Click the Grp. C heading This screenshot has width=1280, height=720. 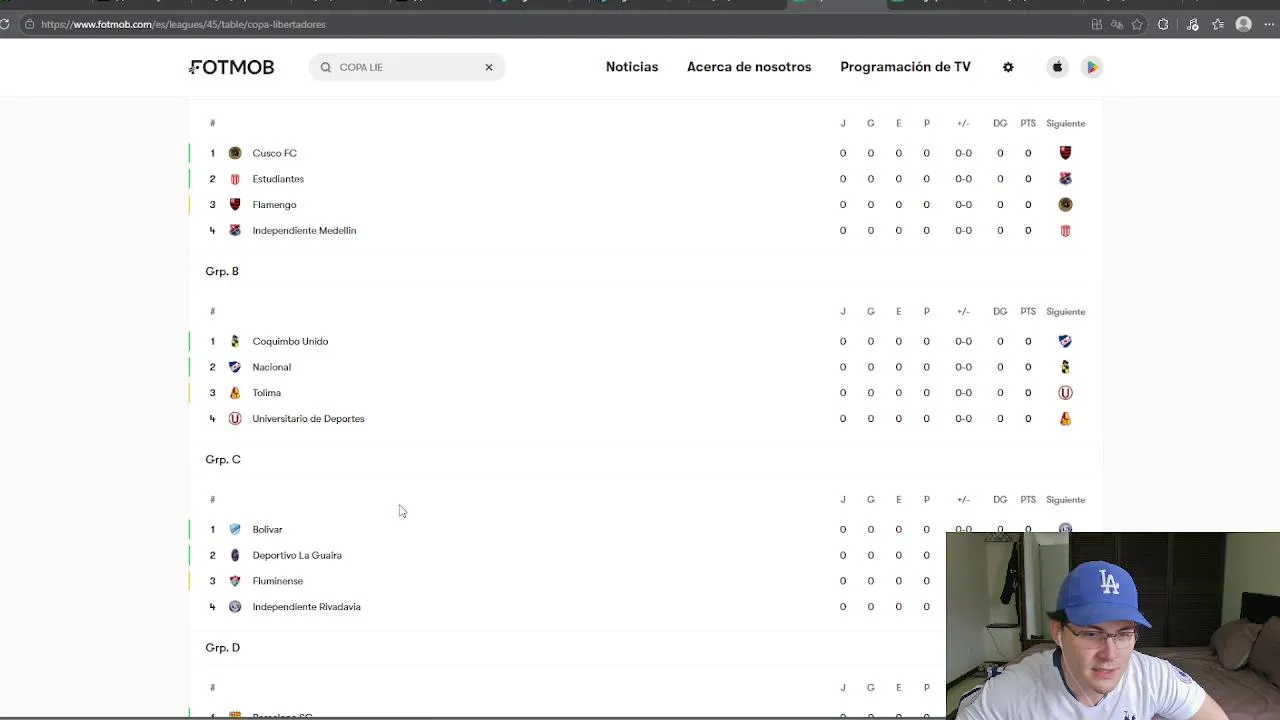(x=223, y=459)
